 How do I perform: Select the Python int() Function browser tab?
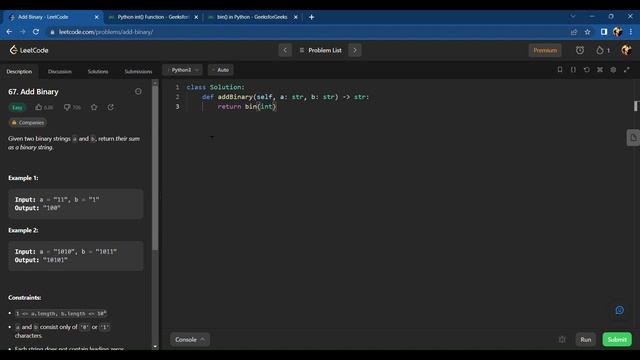click(152, 17)
